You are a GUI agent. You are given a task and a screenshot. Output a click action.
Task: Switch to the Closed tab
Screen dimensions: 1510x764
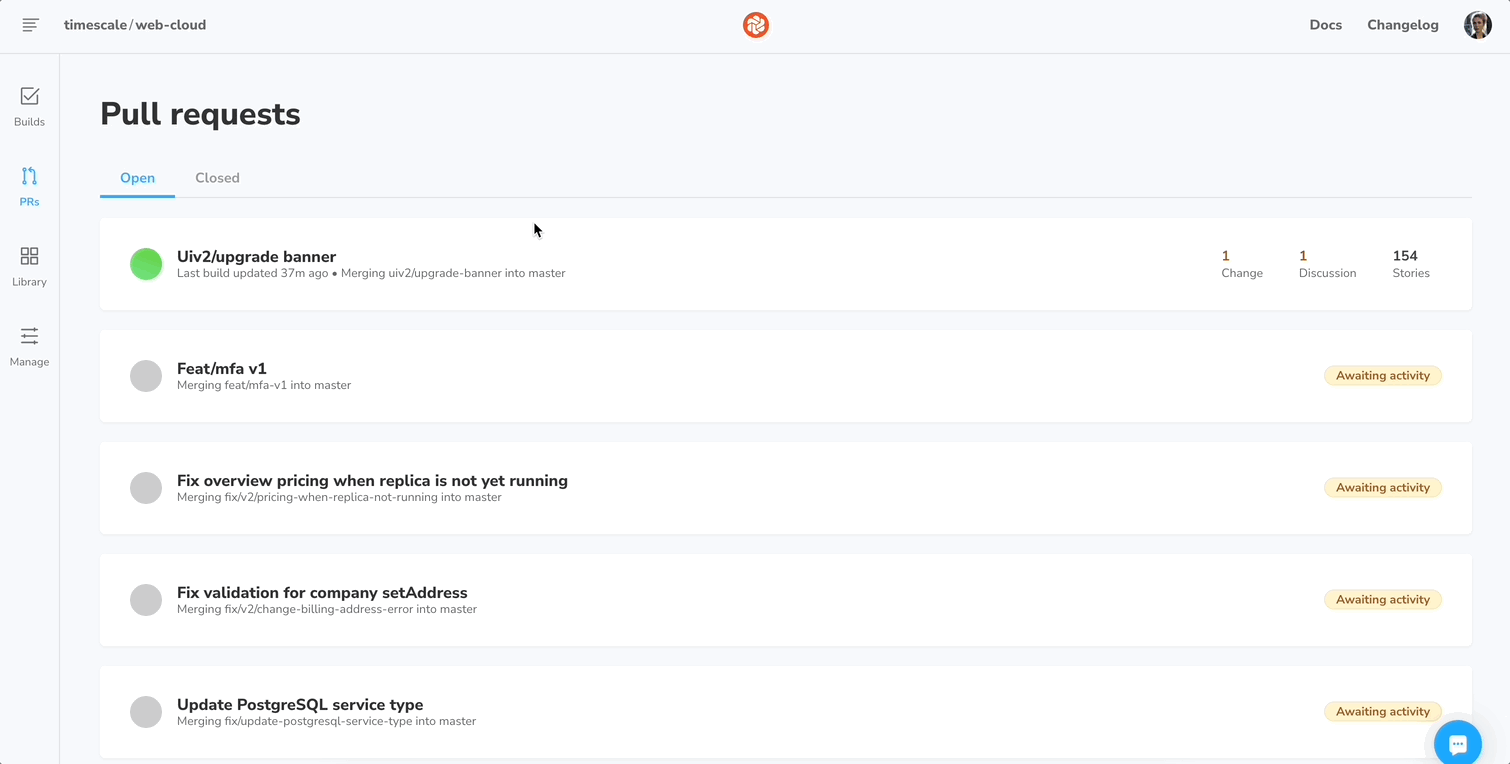point(217,178)
